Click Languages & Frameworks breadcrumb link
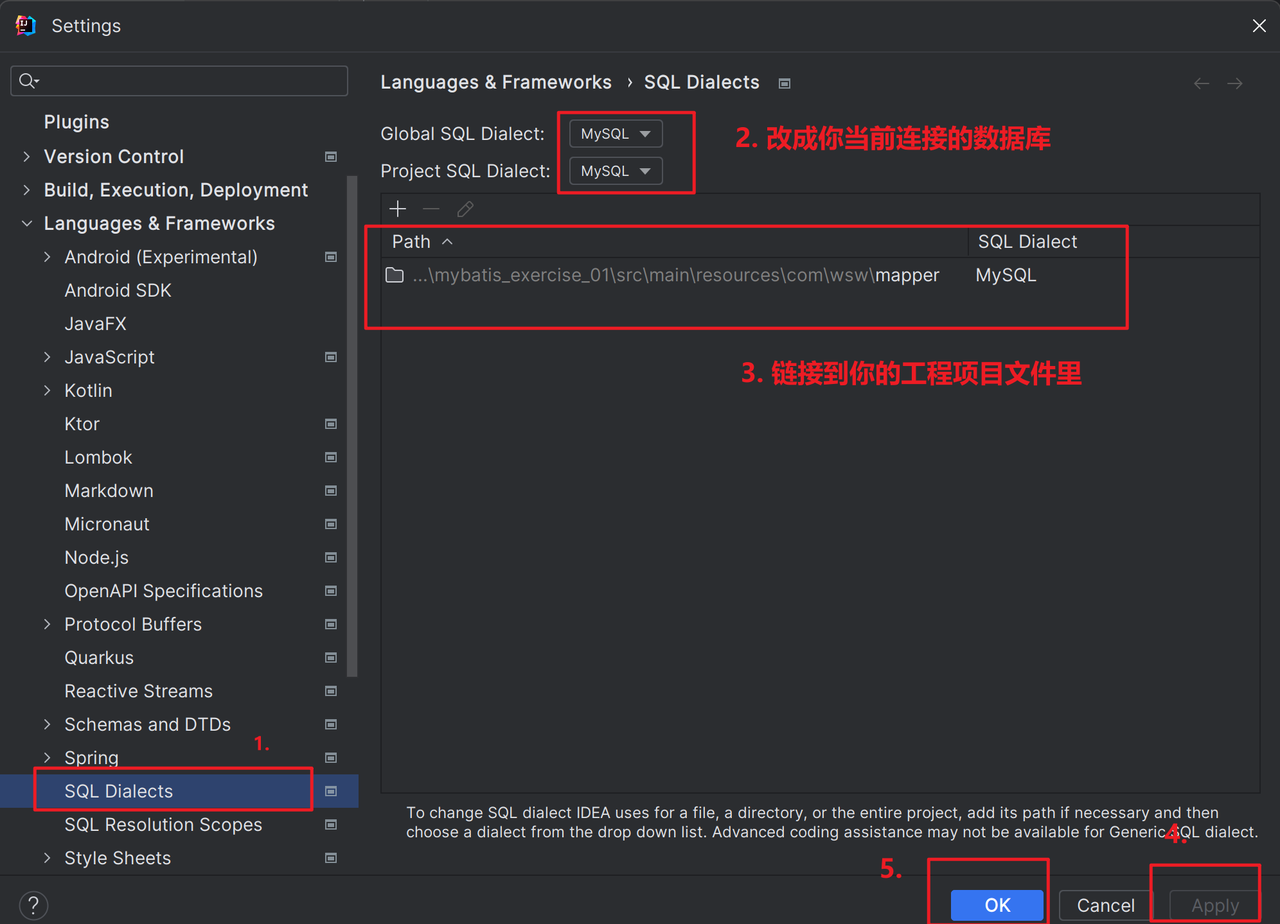 496,83
